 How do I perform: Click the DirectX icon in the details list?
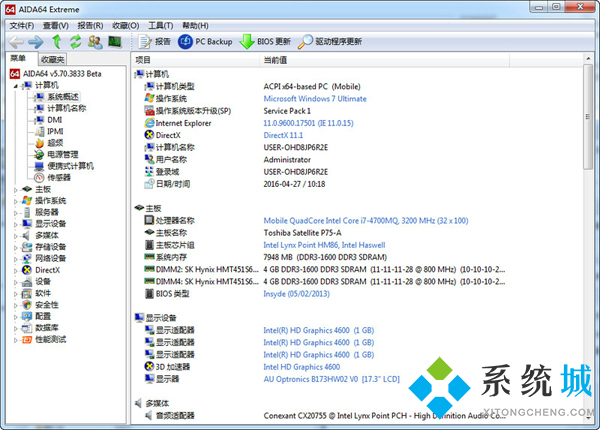pos(149,135)
